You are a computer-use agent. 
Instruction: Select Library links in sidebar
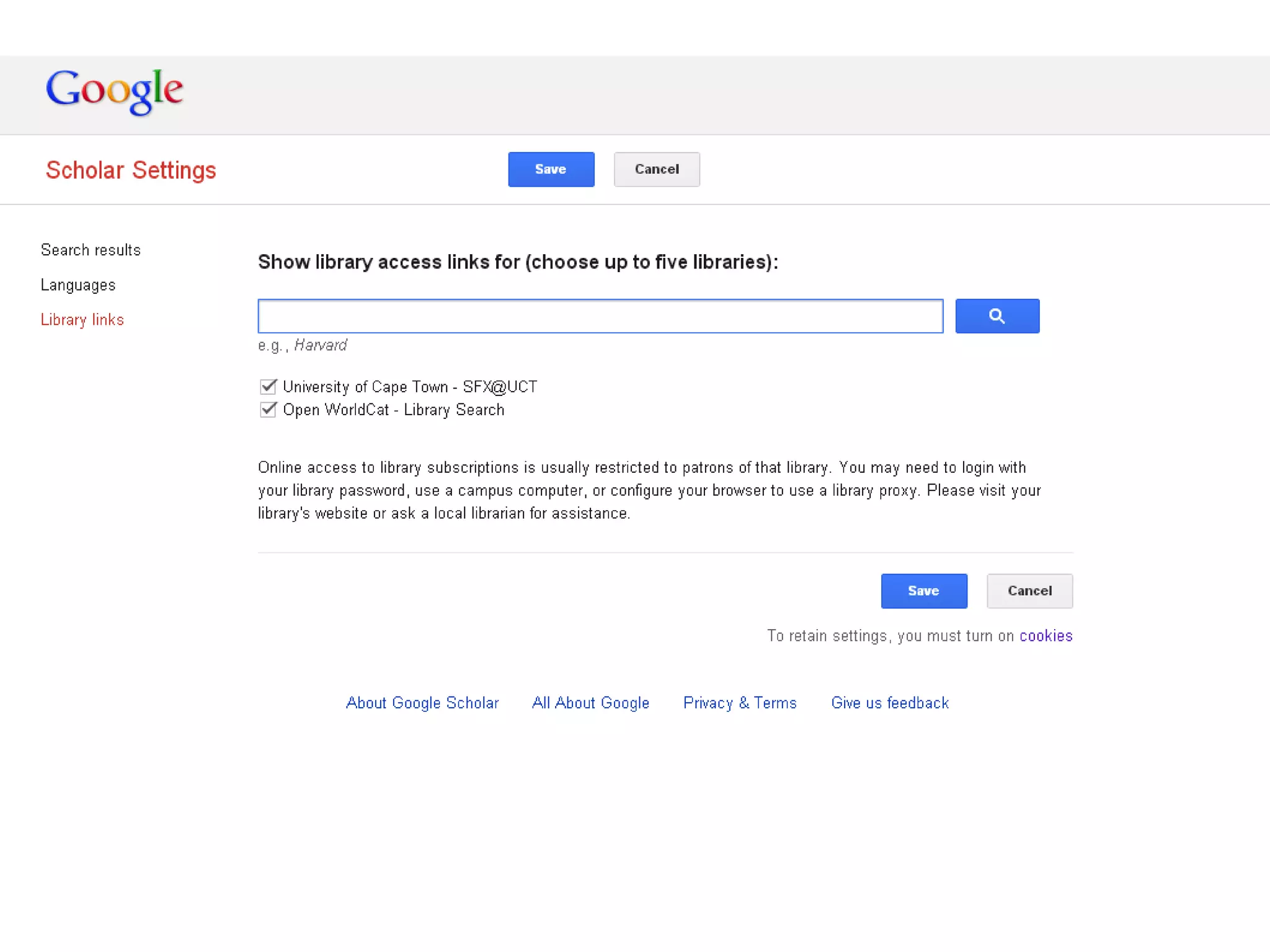tap(82, 320)
